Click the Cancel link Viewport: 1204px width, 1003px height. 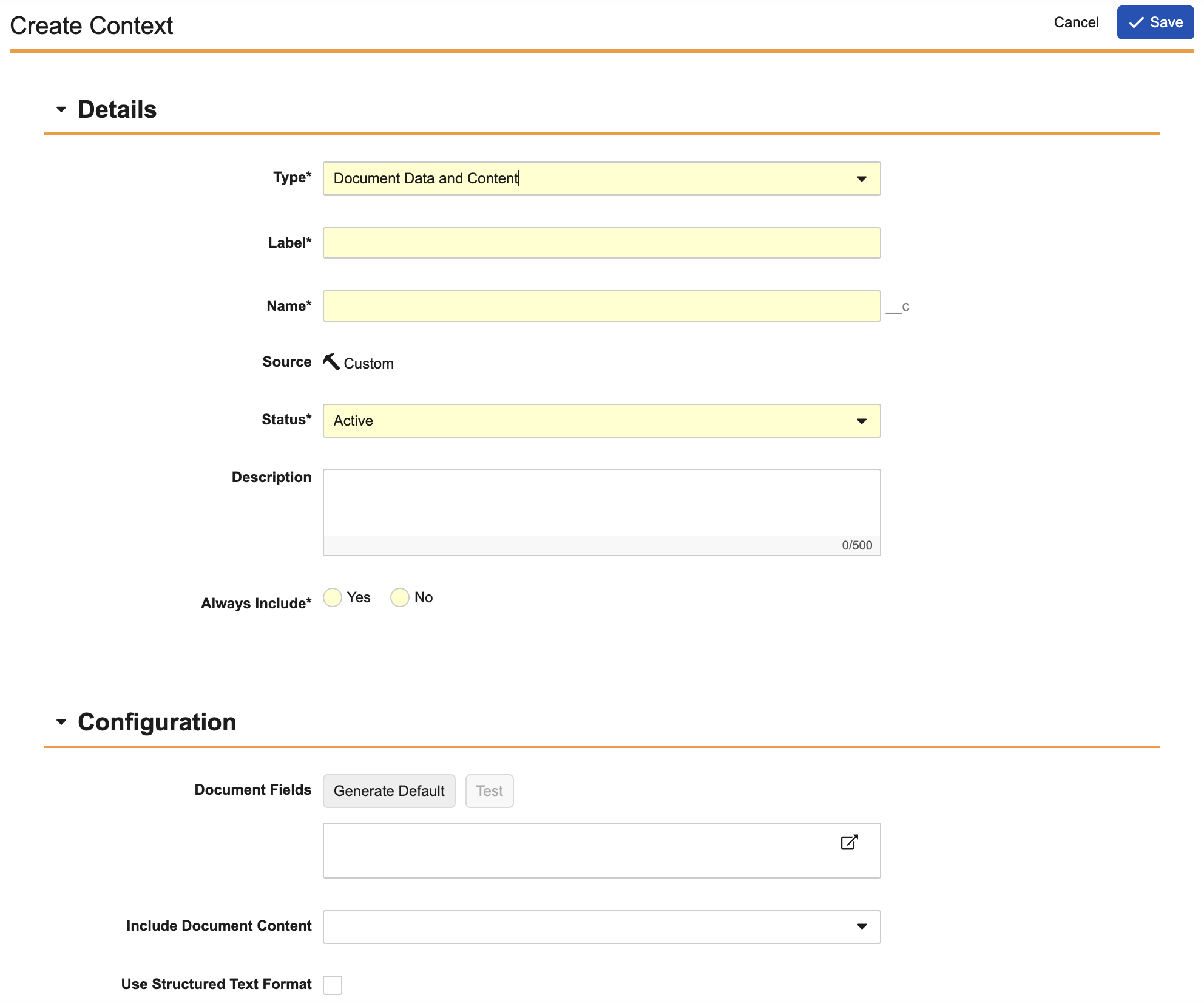[x=1075, y=23]
